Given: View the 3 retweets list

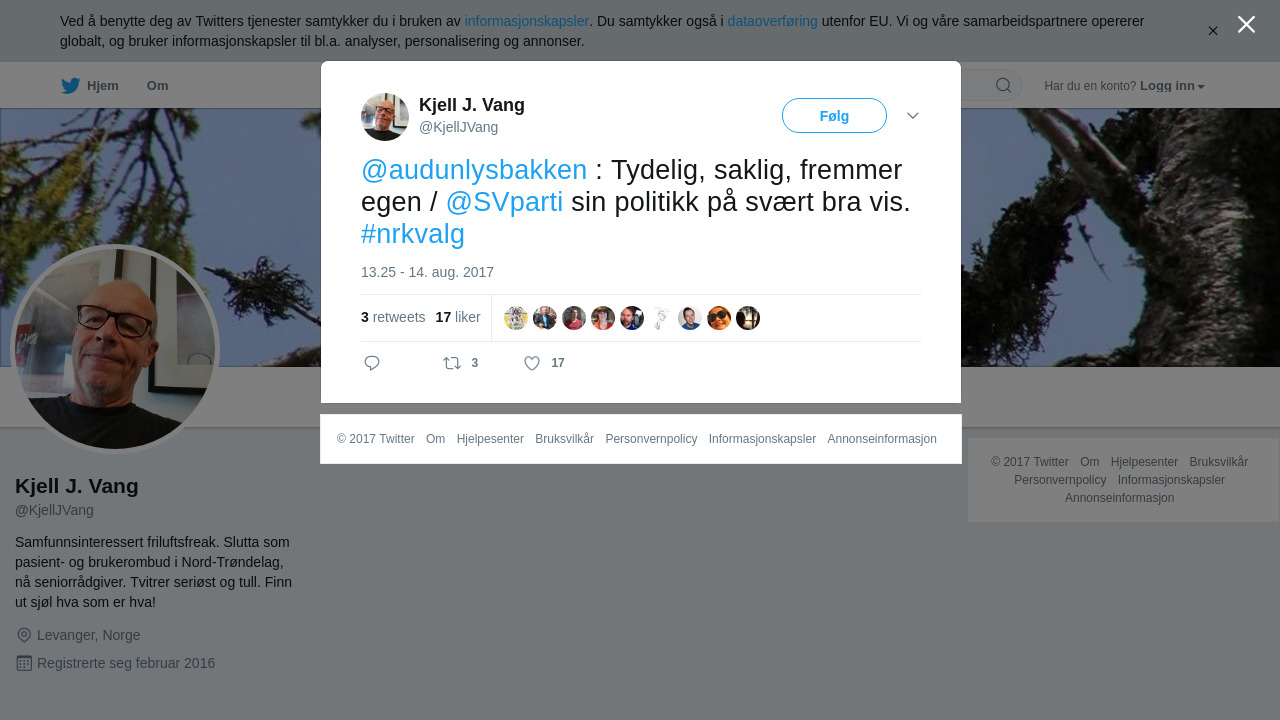Looking at the screenshot, I should (393, 317).
